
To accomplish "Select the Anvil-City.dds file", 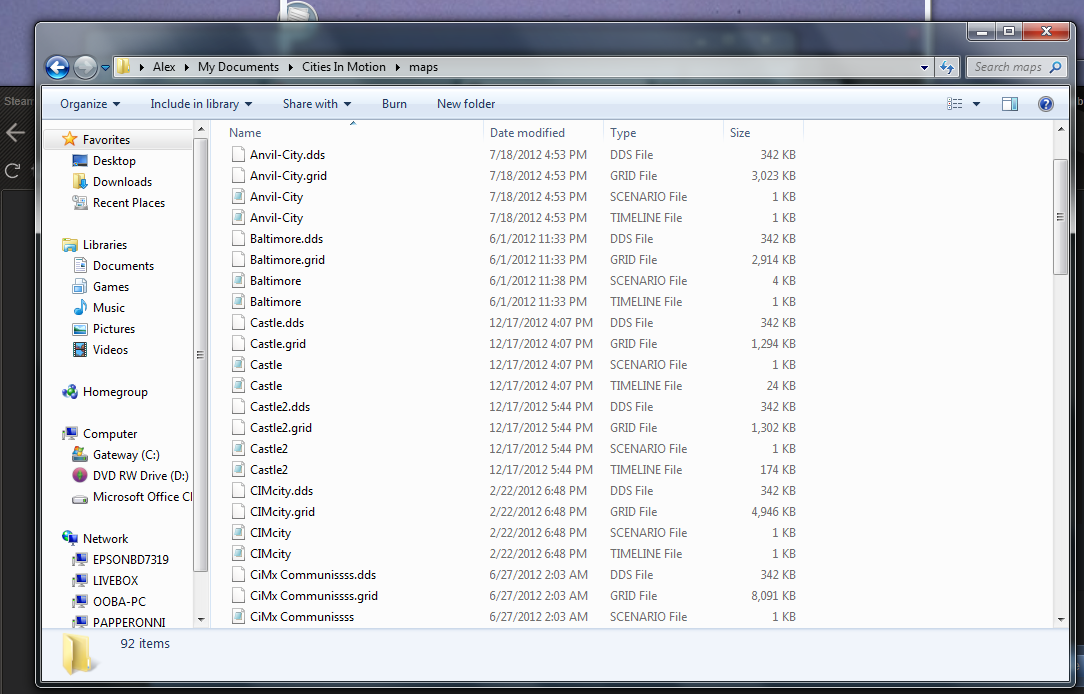I will 288,155.
